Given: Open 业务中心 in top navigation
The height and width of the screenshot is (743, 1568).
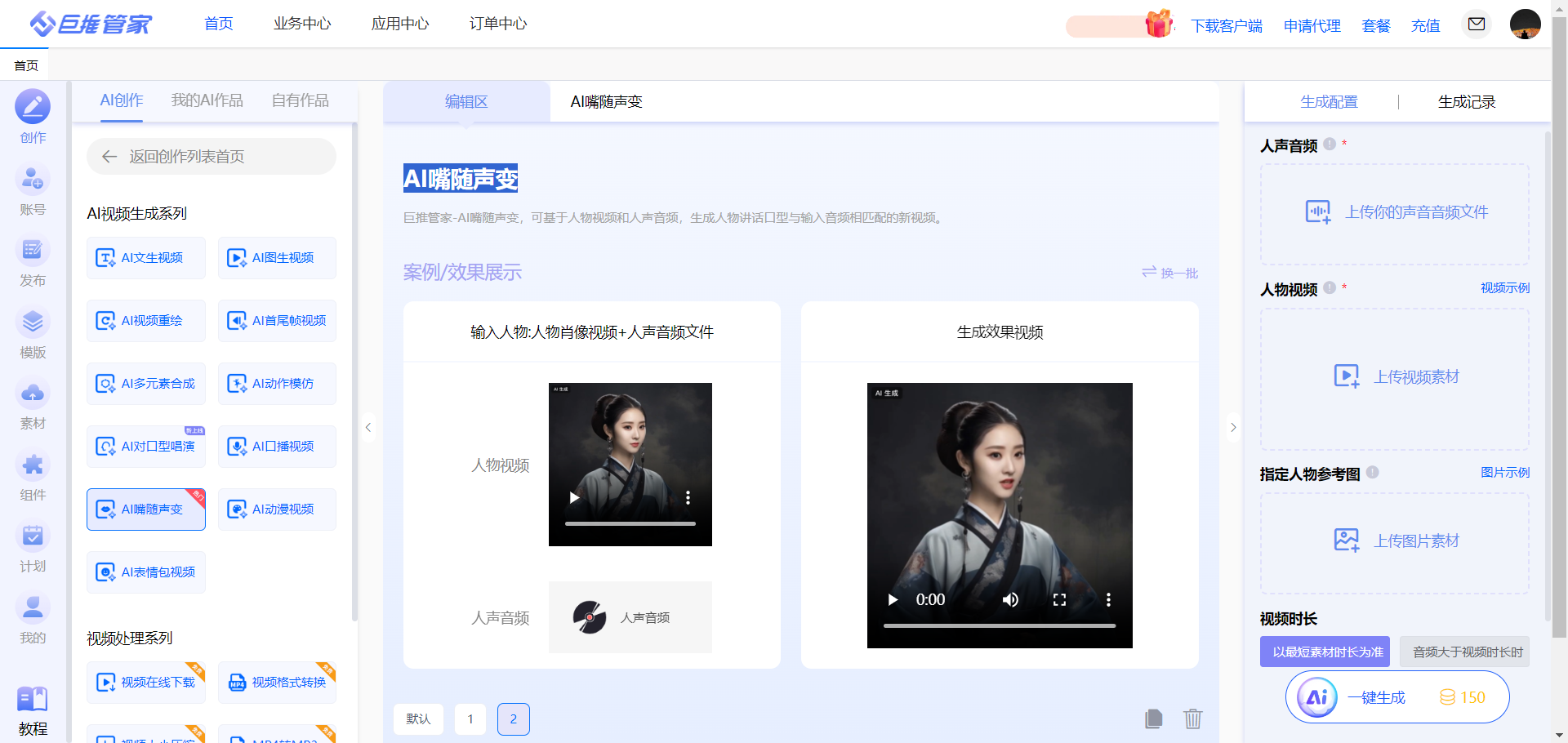Looking at the screenshot, I should tap(302, 24).
